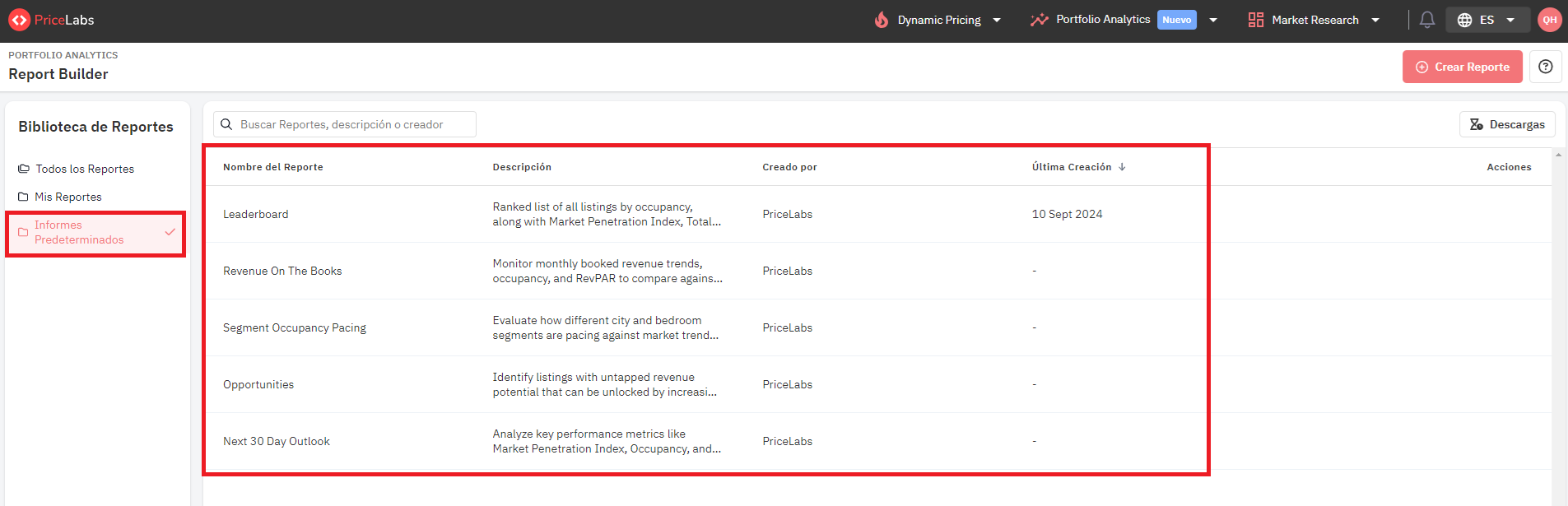1568x506 pixels.
Task: Open the Market Research menu
Action: 1314,20
